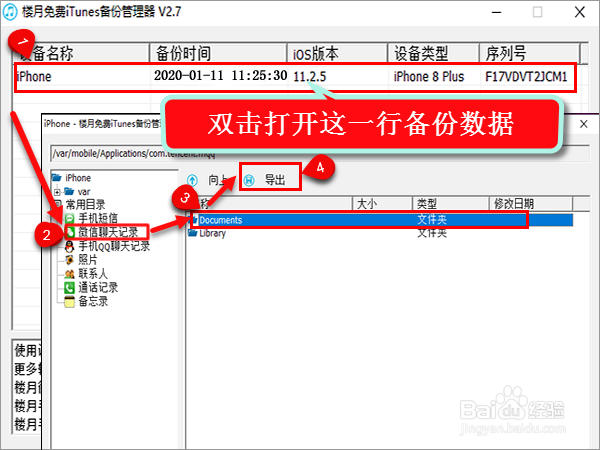Open 照片 in the common directory tree
Viewport: 600px width, 450px height.
tap(88, 260)
